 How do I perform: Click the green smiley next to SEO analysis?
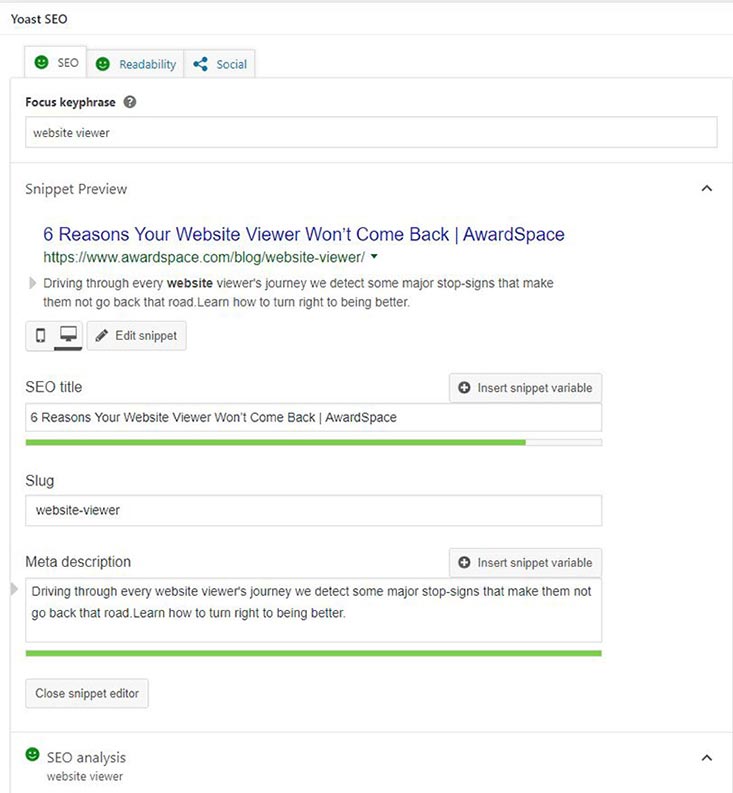coord(33,755)
